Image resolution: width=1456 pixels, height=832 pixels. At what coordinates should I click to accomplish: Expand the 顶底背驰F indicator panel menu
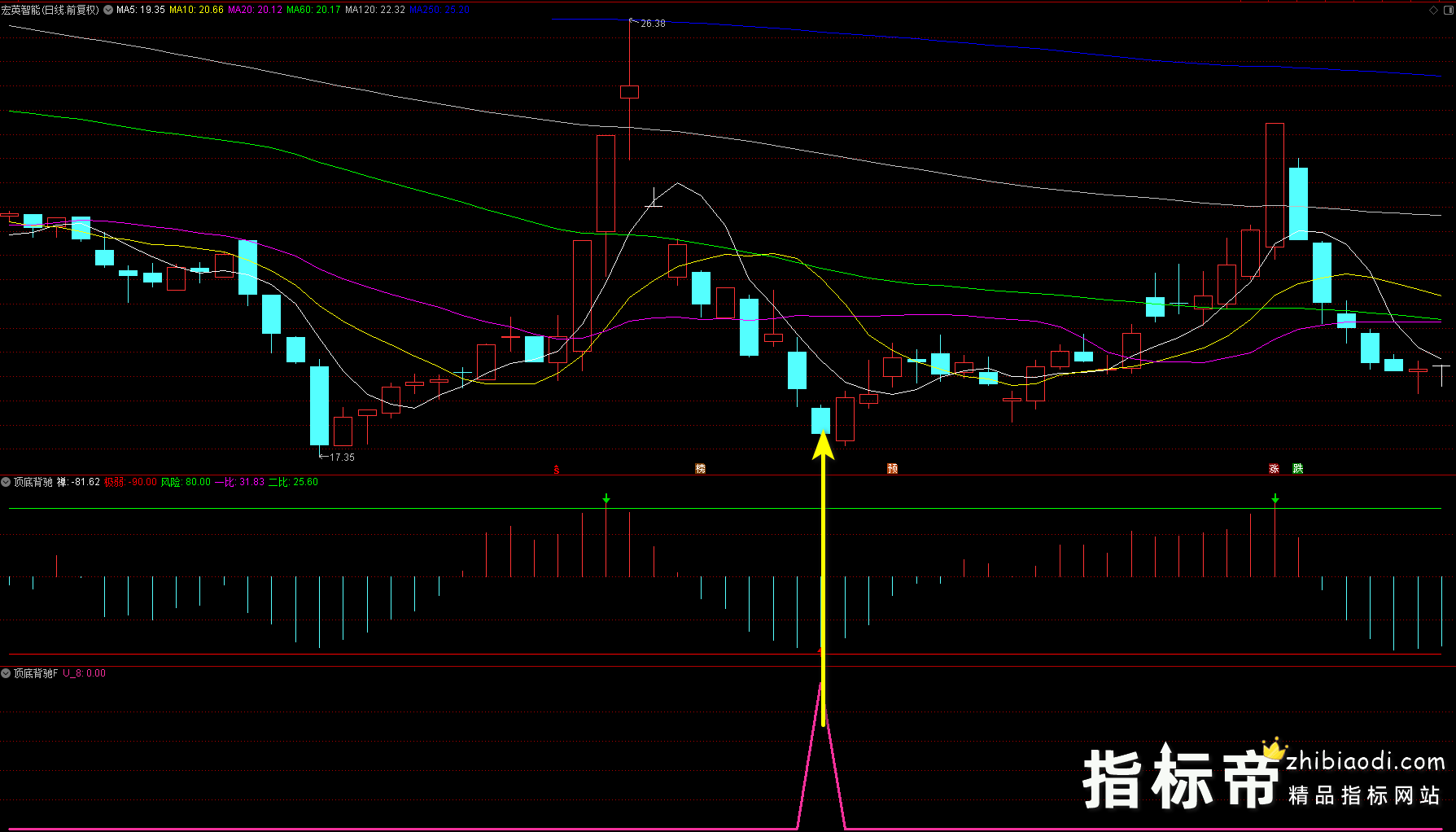[x=6, y=673]
